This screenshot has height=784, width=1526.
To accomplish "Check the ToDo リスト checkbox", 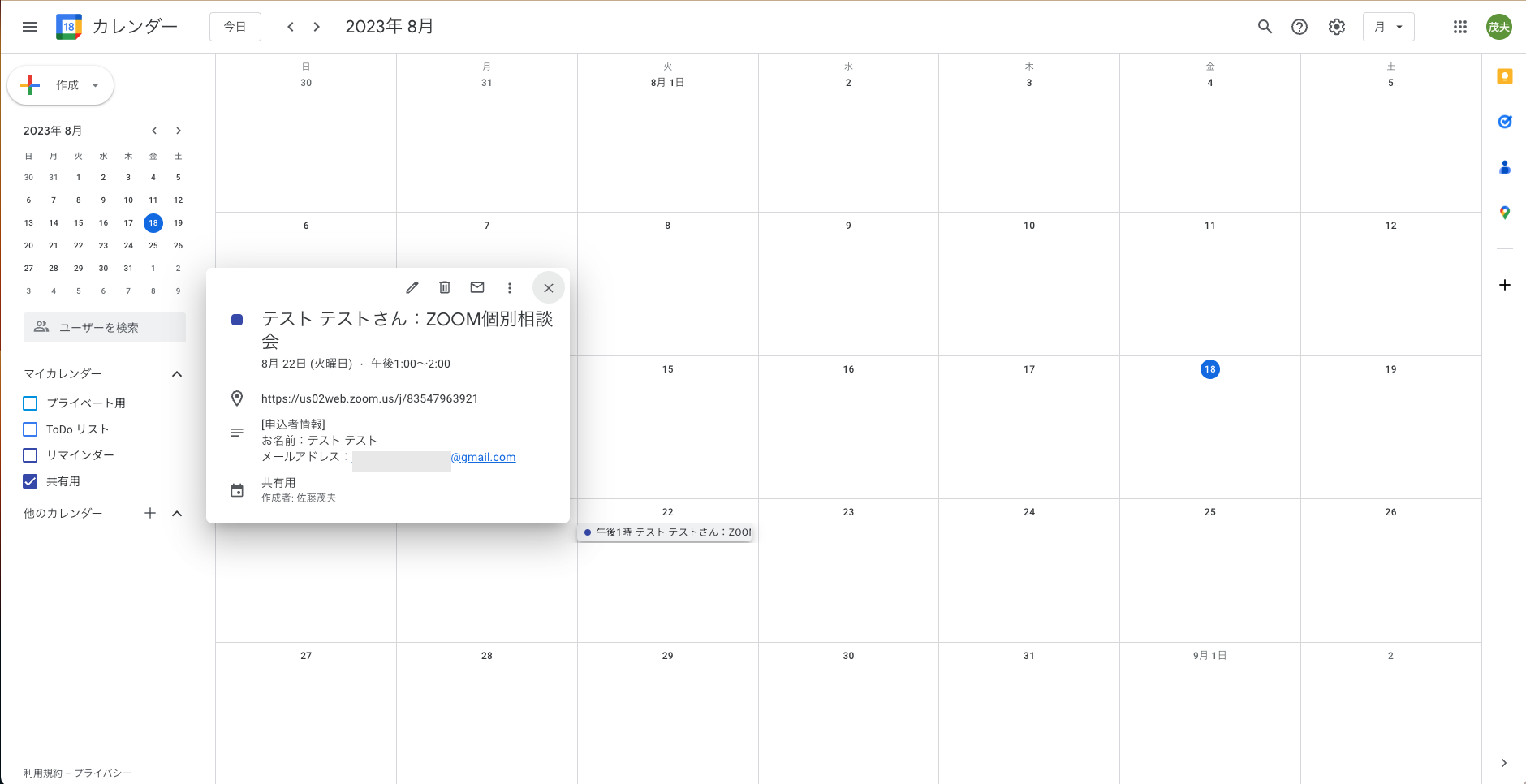I will [x=31, y=429].
